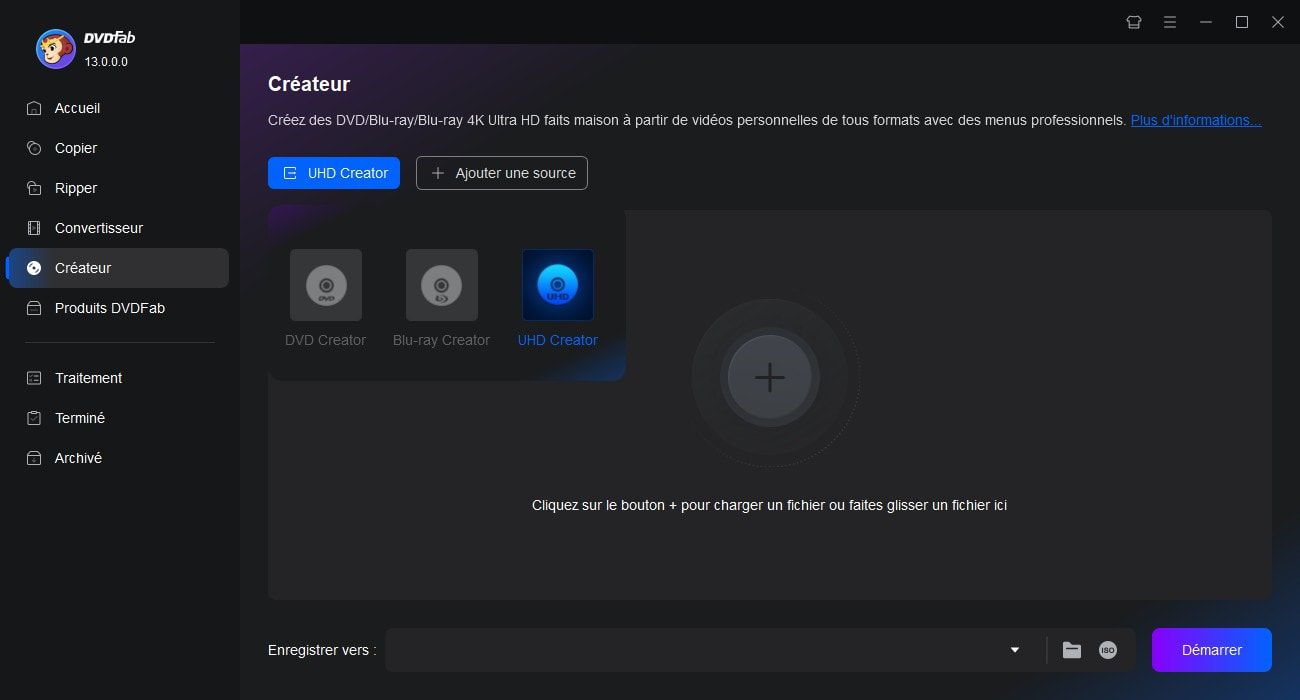
Task: Open the Plus d'informations link
Action: [x=1196, y=120]
